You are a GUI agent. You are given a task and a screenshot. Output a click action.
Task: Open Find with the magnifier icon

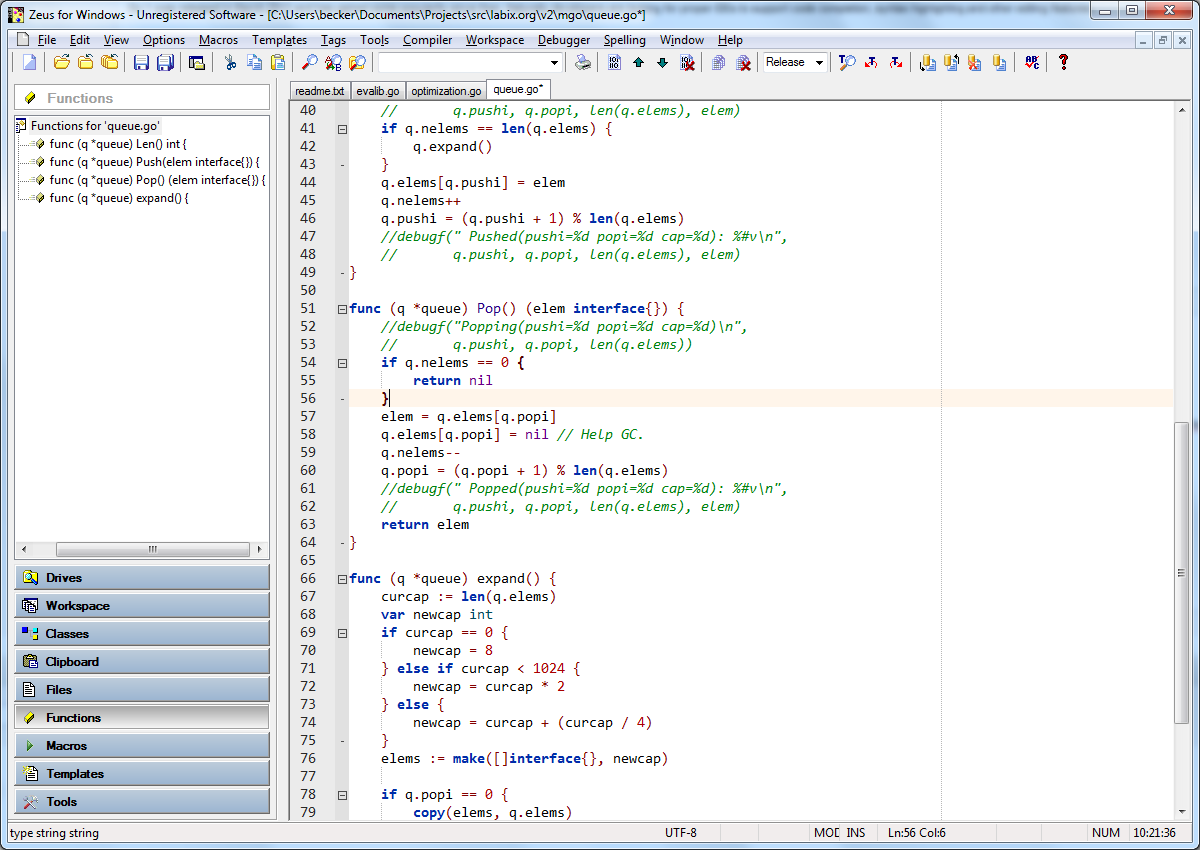click(x=310, y=62)
